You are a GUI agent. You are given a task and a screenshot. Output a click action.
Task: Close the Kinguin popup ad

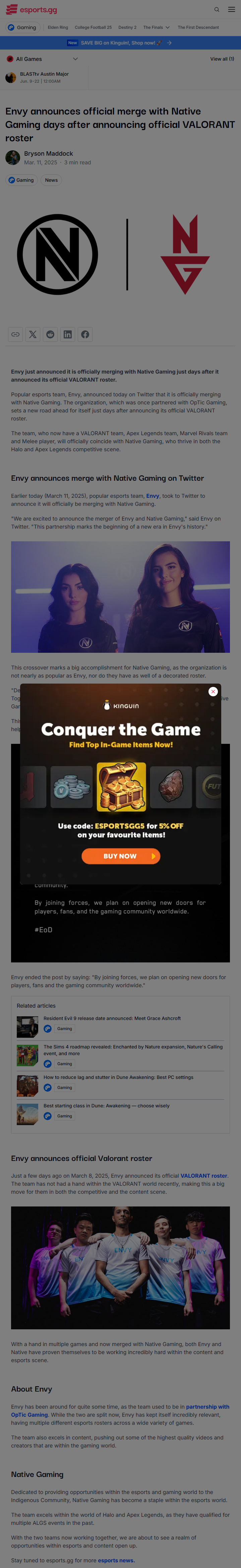[213, 692]
